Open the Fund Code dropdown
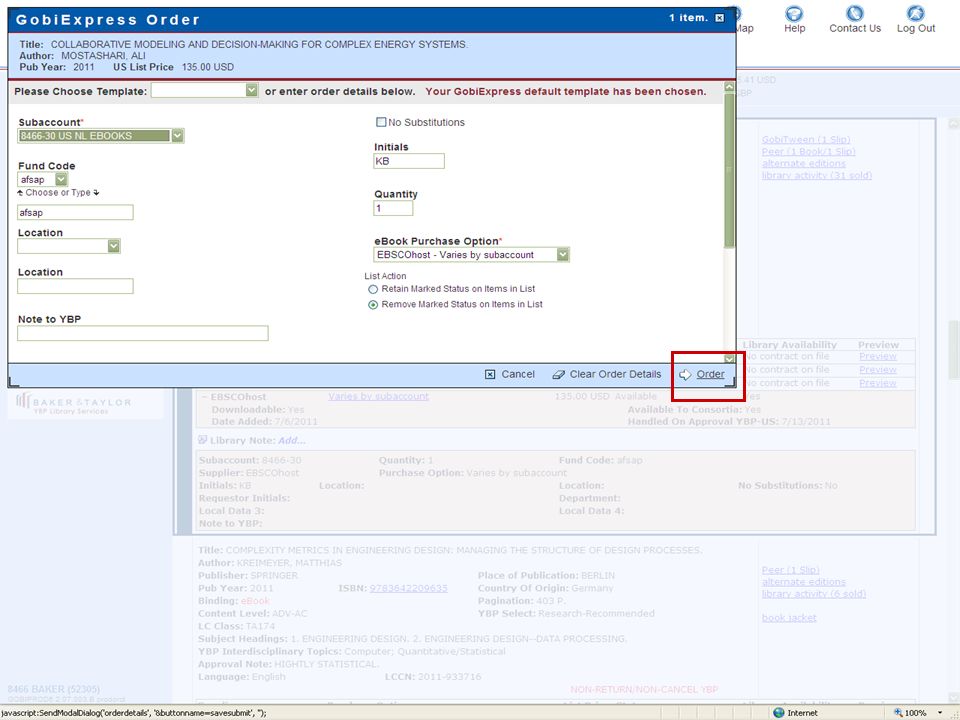 61,179
